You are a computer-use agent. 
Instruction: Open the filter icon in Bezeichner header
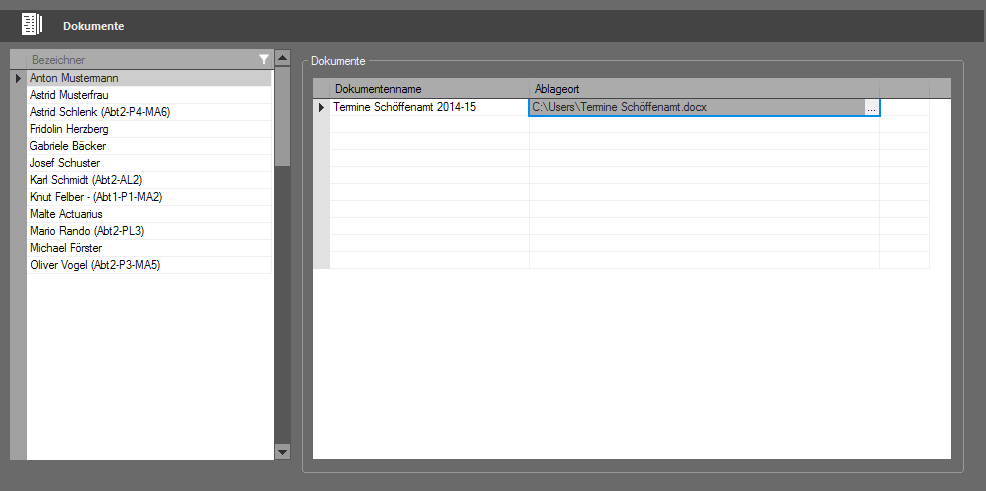pyautogui.click(x=263, y=60)
